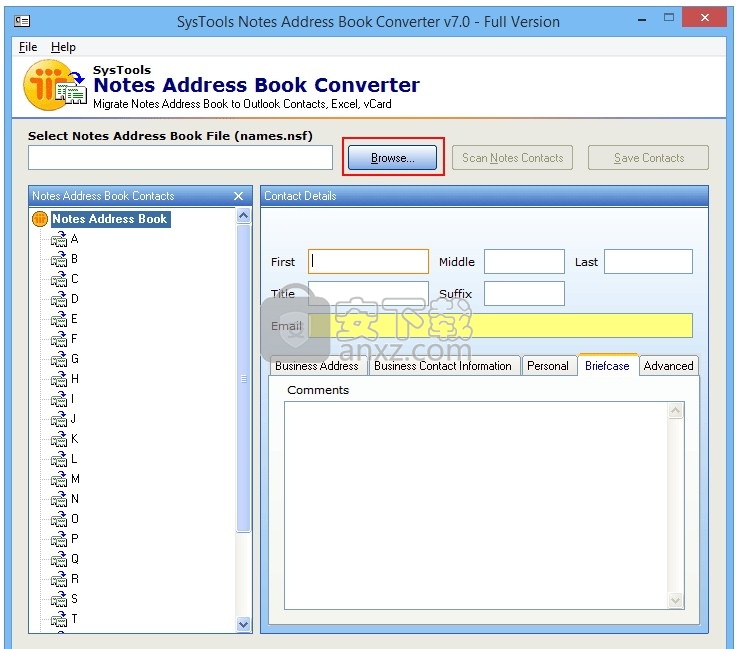Select letter A in the contacts tree

74,239
